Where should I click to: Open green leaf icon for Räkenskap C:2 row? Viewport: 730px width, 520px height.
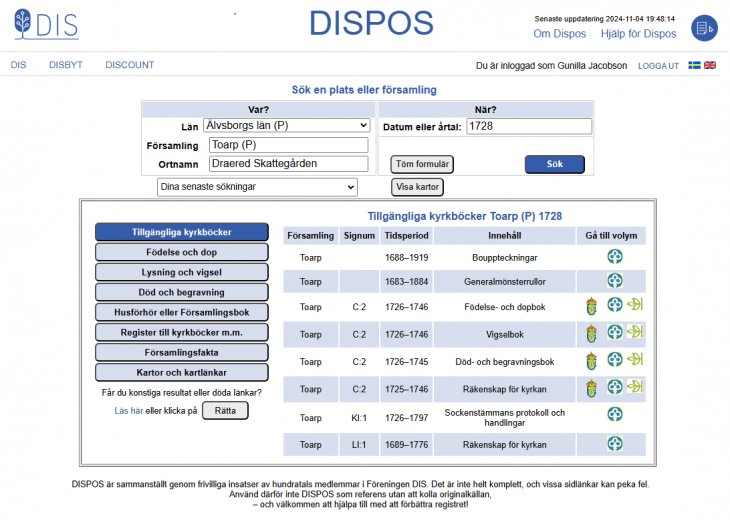(x=635, y=387)
